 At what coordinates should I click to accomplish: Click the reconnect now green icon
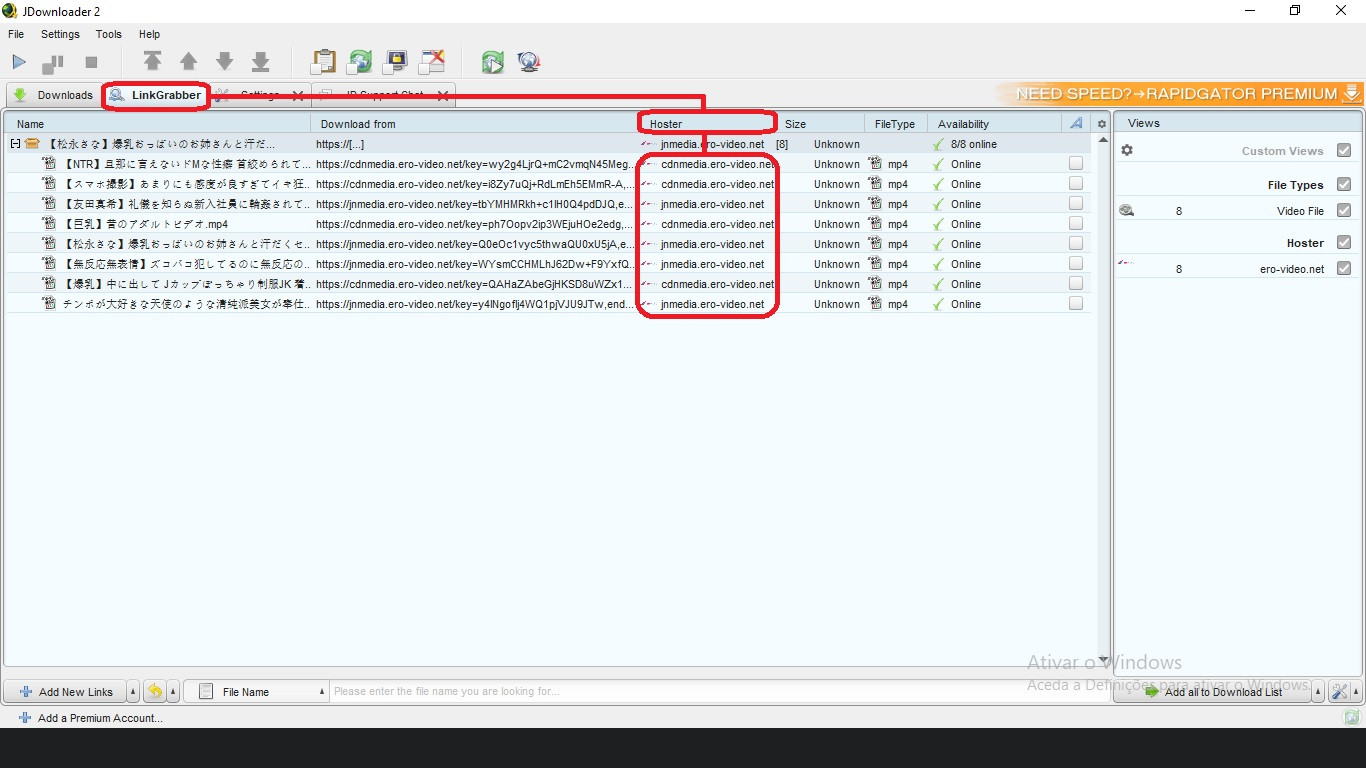[x=492, y=62]
